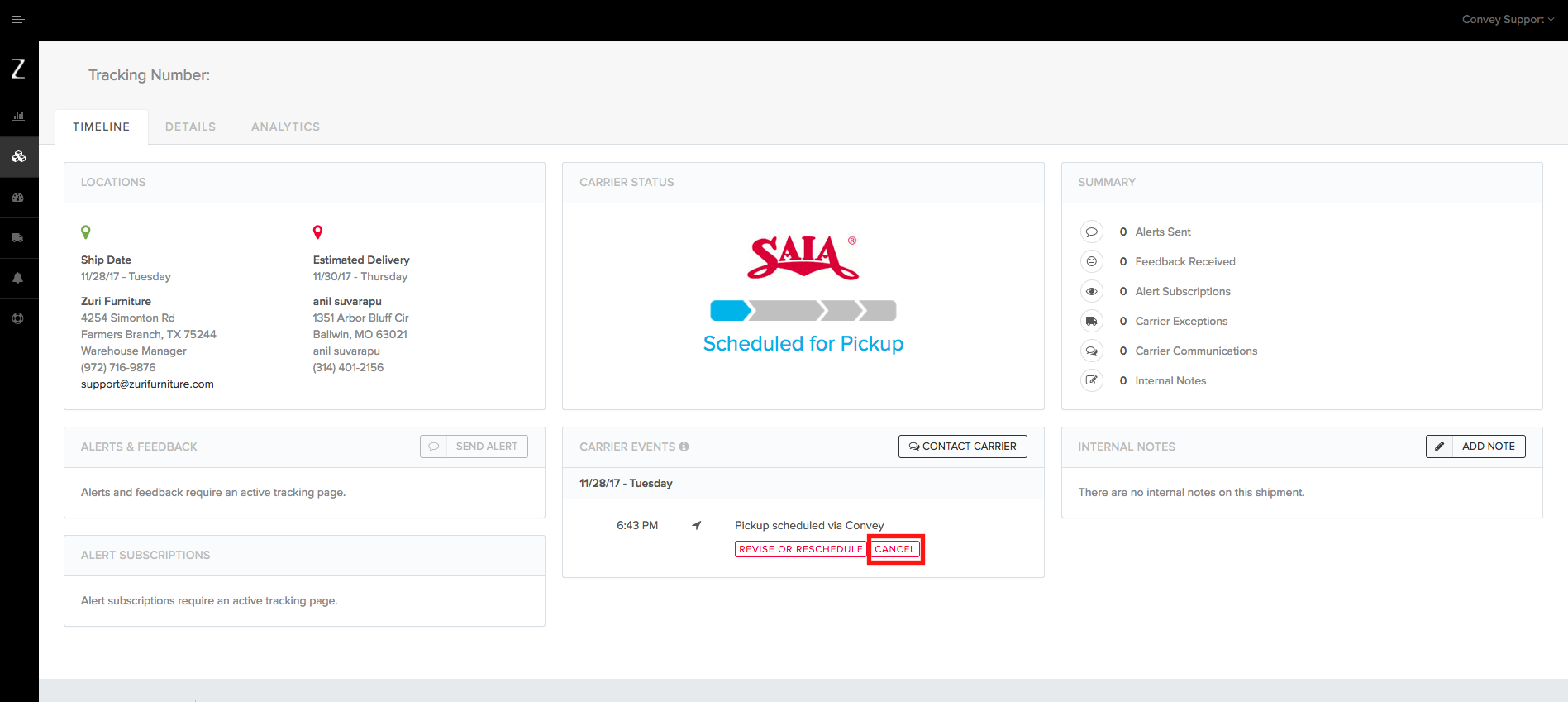Cancel the scheduled pickup
The width and height of the screenshot is (1568, 702).
(x=895, y=549)
